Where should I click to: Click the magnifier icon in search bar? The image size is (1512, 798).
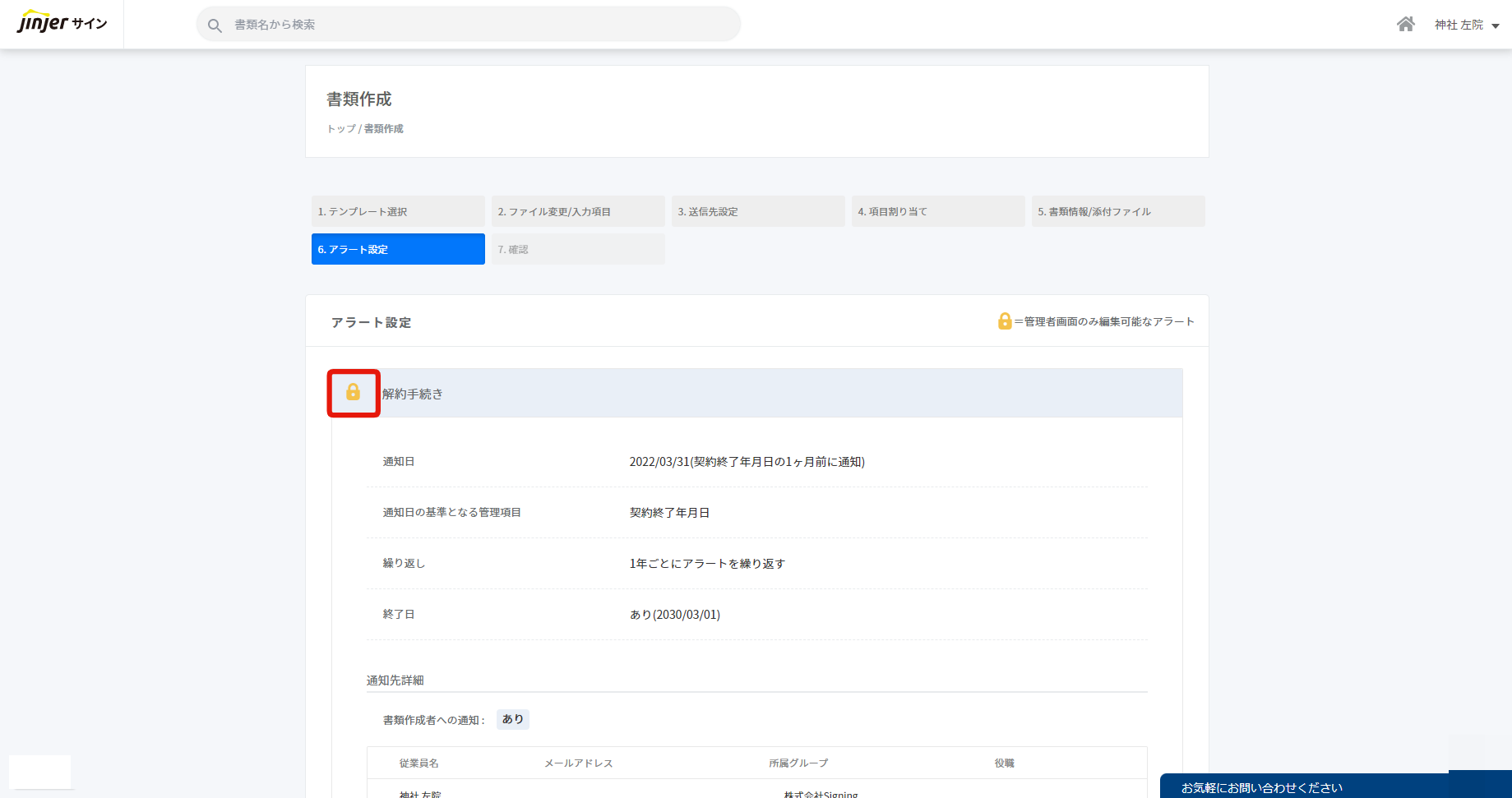(x=215, y=25)
